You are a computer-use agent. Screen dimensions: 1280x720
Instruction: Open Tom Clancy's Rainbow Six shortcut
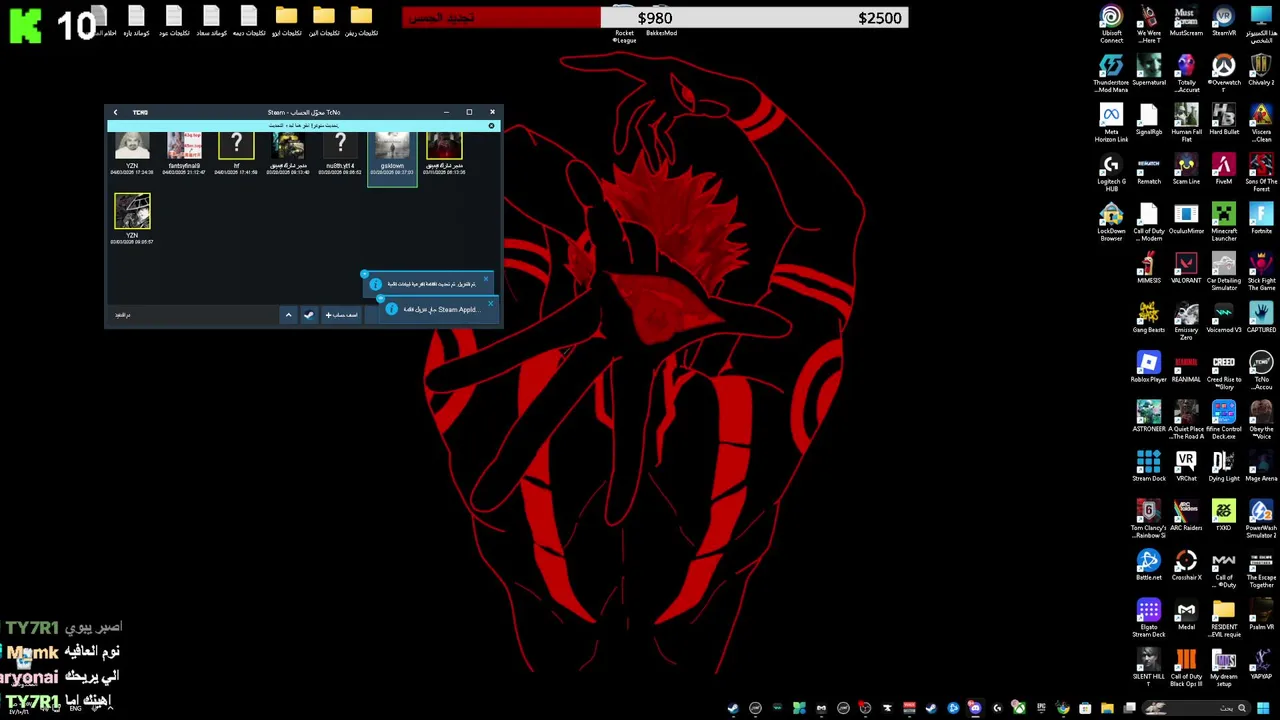pos(1149,520)
